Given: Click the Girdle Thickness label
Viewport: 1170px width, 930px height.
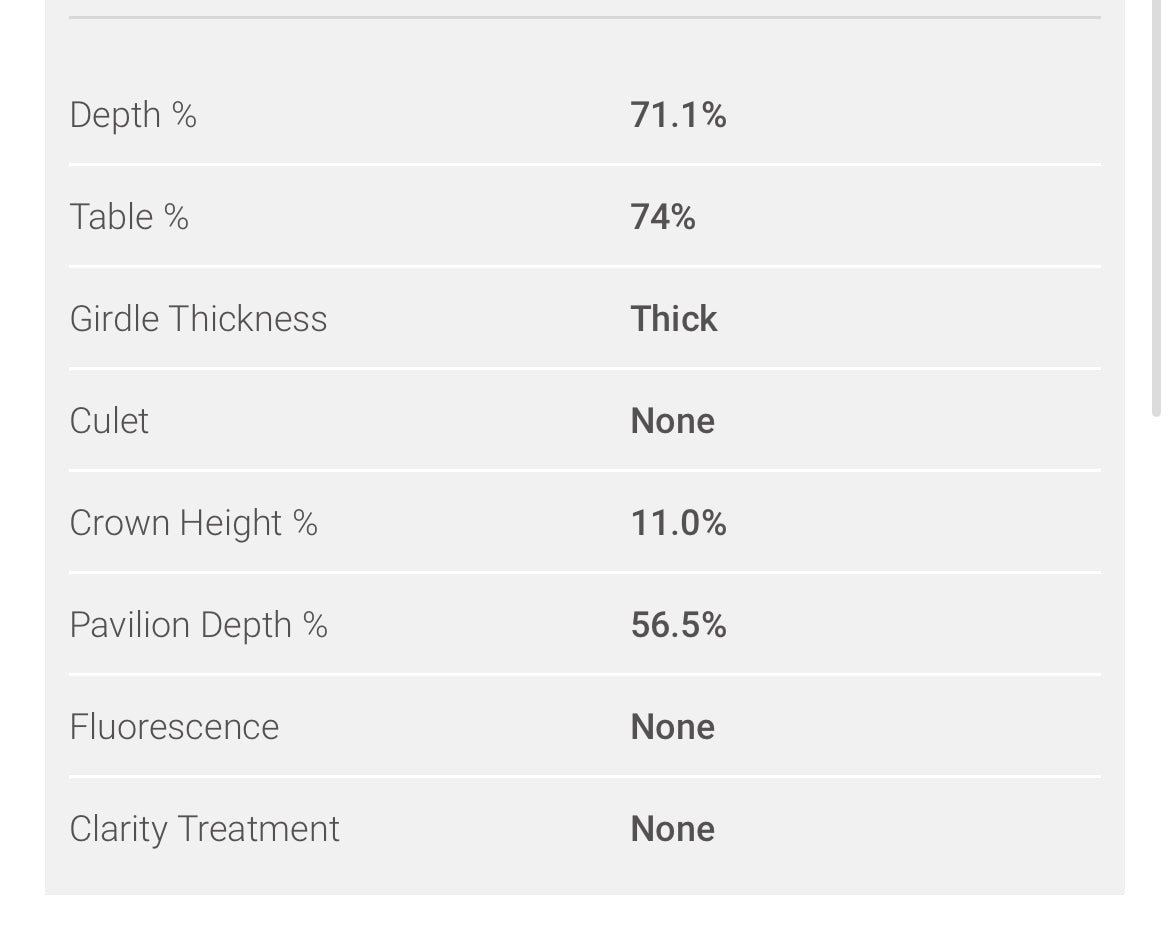Looking at the screenshot, I should [198, 319].
